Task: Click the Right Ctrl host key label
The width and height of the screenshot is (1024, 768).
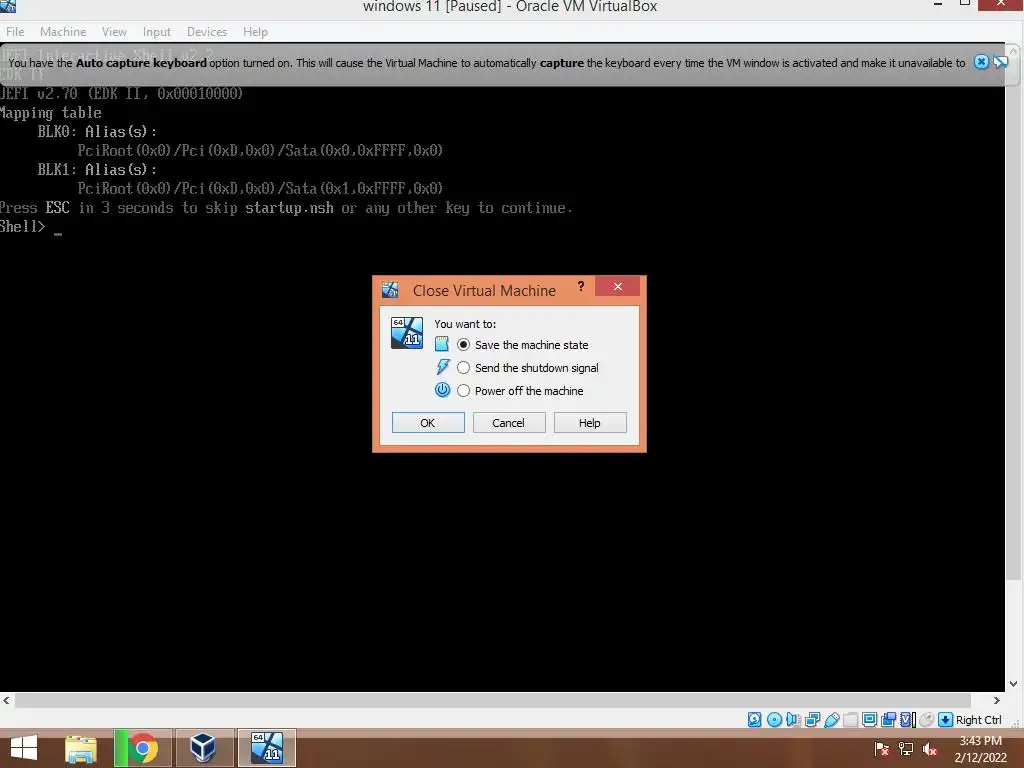Action: pos(978,720)
